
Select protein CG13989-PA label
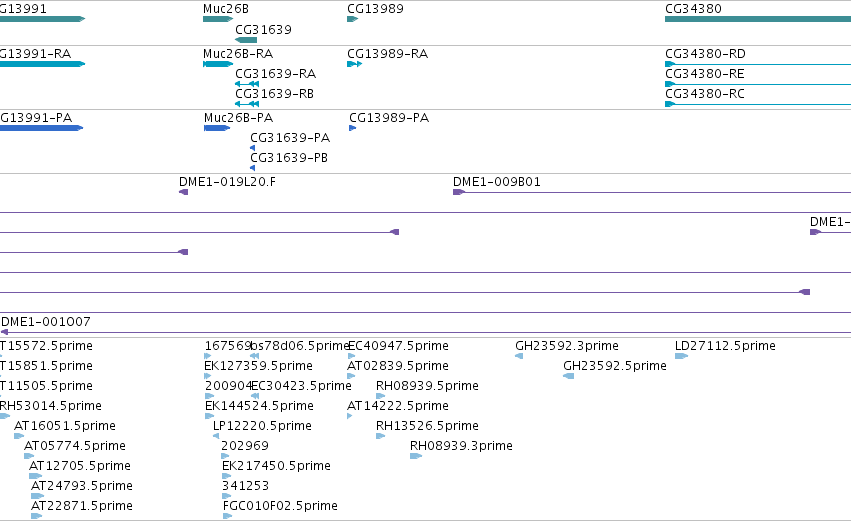(389, 118)
